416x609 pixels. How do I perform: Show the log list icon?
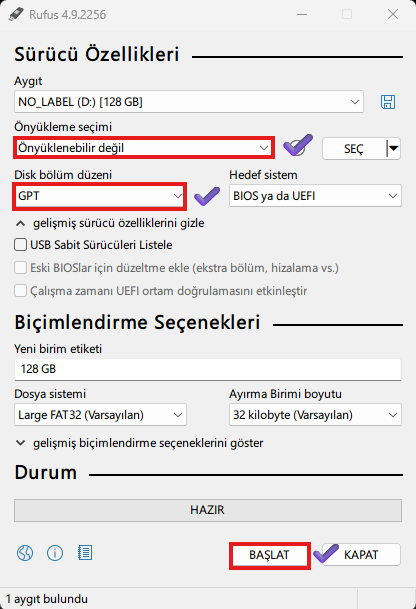click(85, 553)
